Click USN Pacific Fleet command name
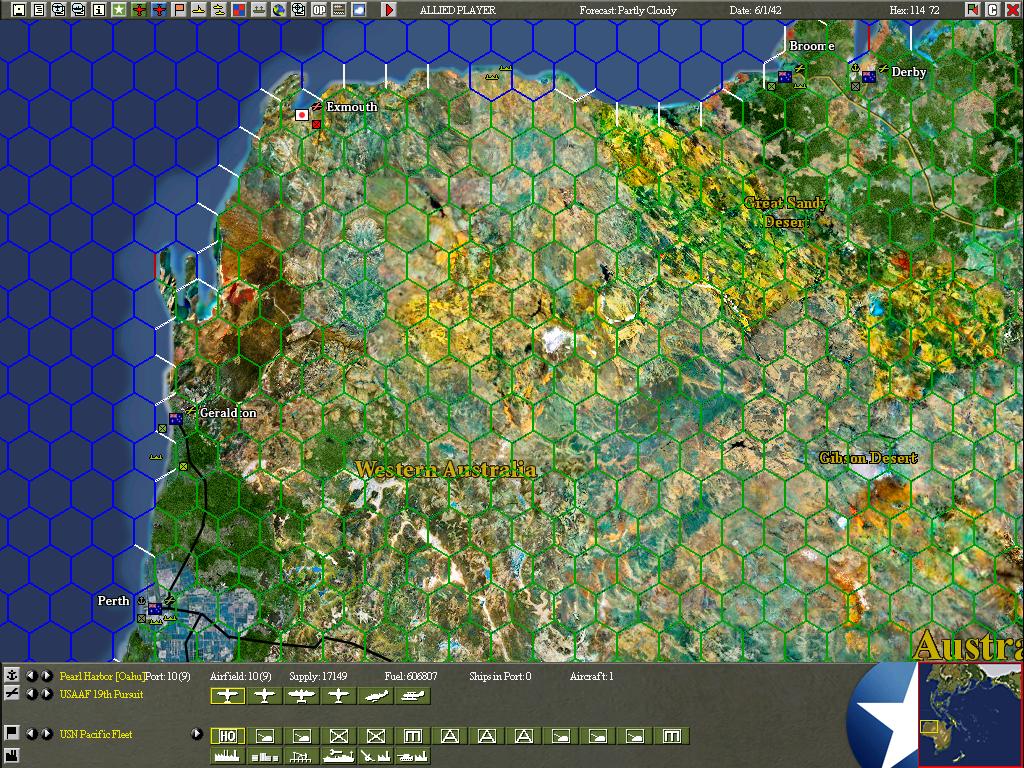 pos(96,734)
